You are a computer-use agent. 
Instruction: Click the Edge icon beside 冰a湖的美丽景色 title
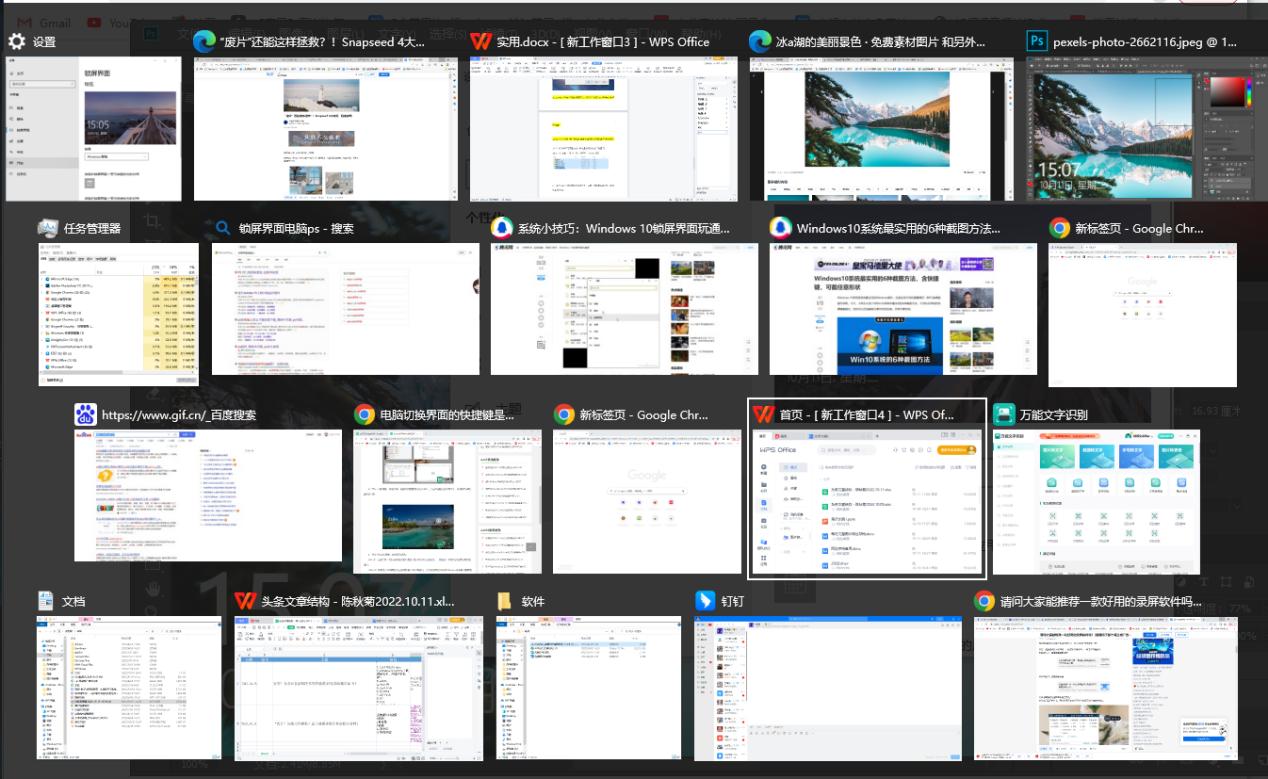pos(760,42)
